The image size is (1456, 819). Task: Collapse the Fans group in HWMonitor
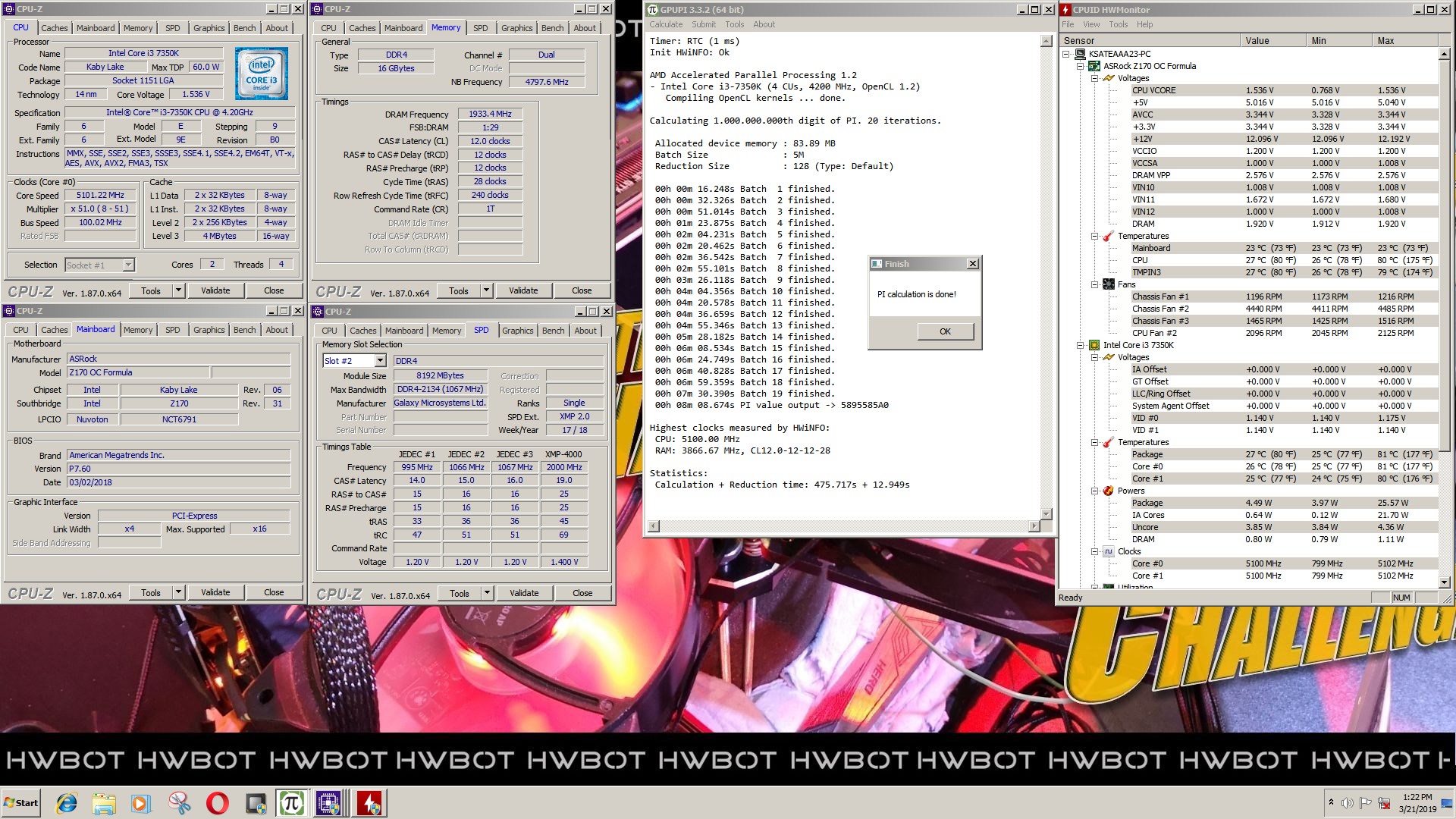pos(1095,284)
